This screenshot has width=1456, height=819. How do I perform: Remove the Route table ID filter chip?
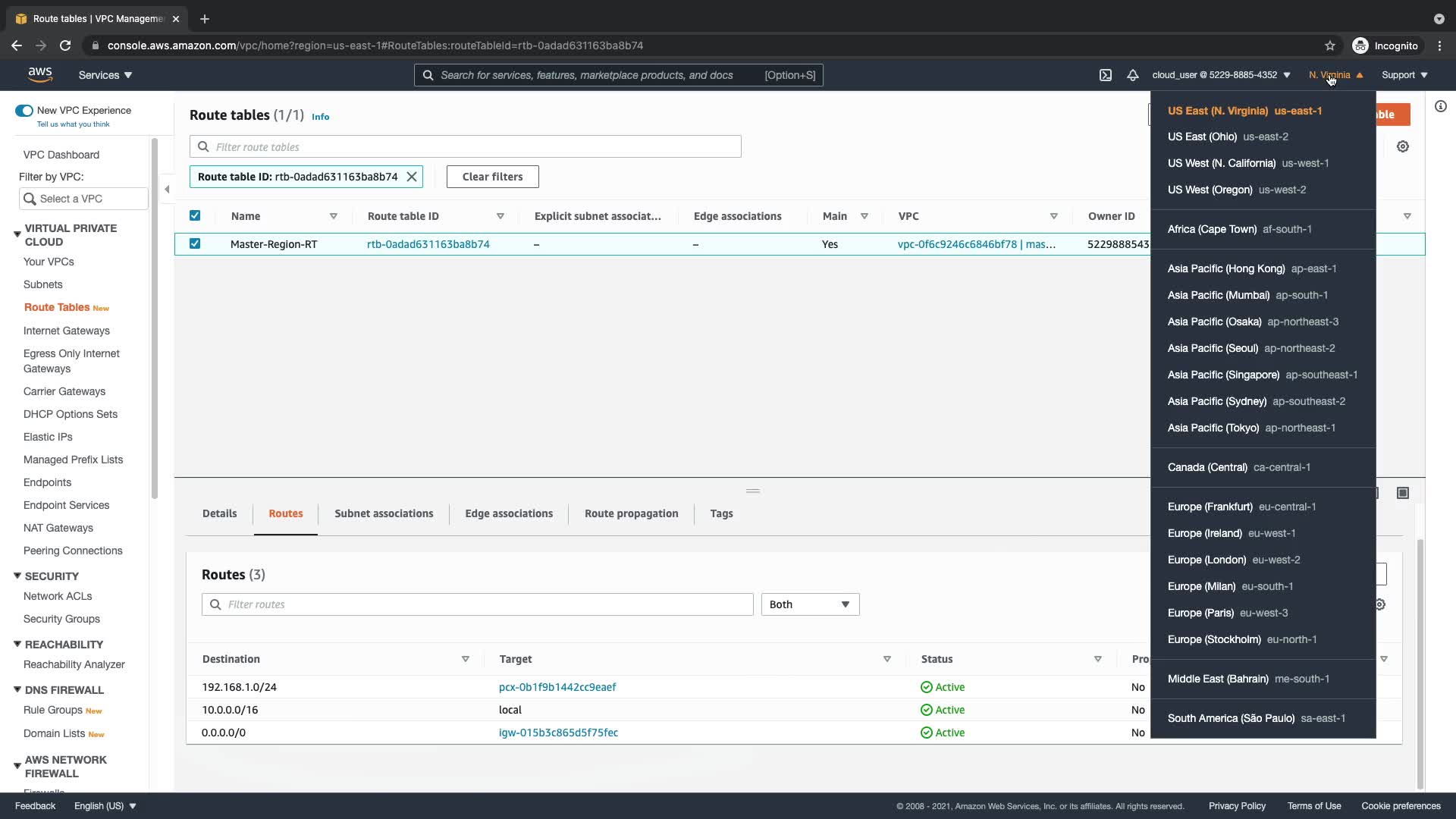pyautogui.click(x=412, y=177)
